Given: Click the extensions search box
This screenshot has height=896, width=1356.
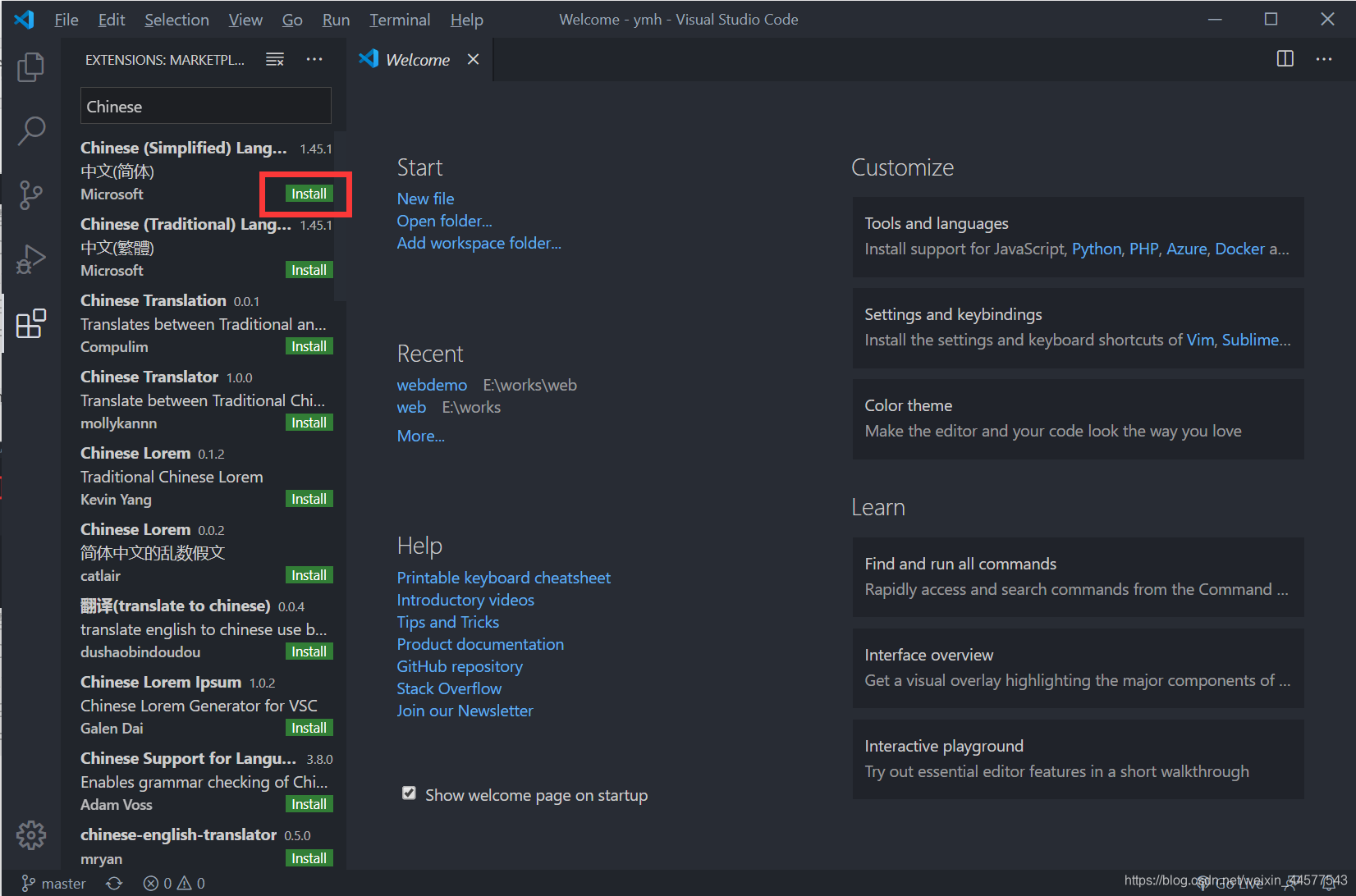Looking at the screenshot, I should click(205, 107).
